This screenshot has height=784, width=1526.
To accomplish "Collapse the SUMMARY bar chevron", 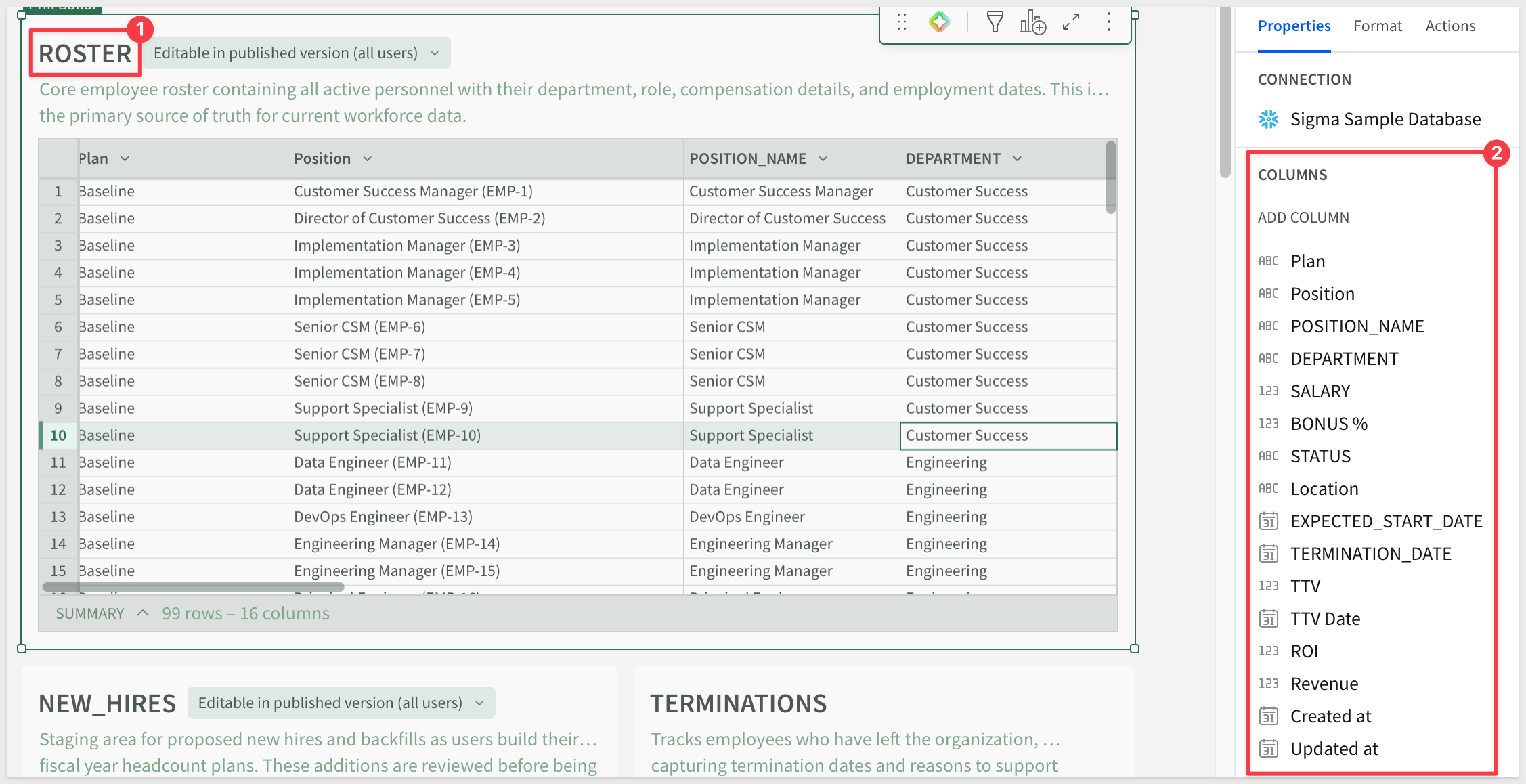I will (142, 613).
